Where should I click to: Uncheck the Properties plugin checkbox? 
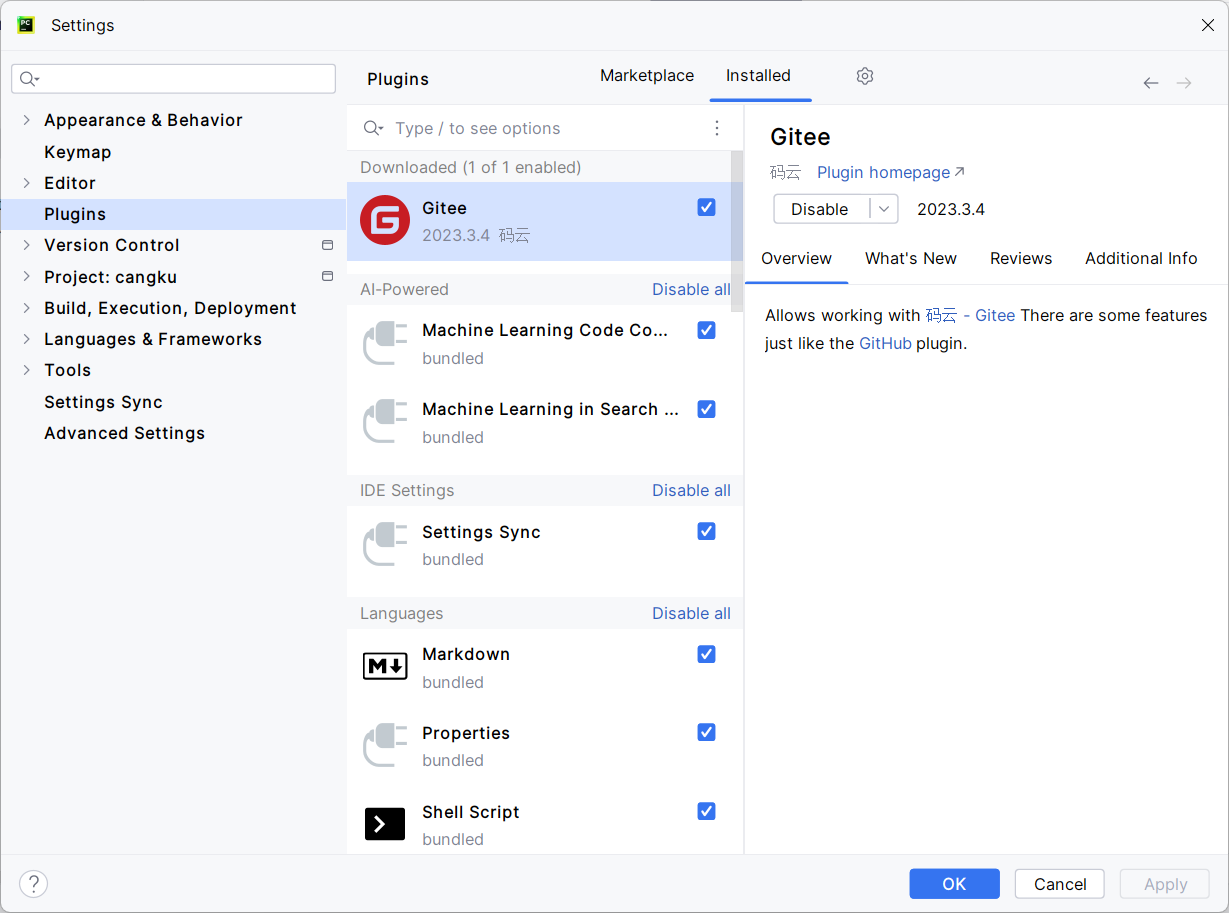707,732
